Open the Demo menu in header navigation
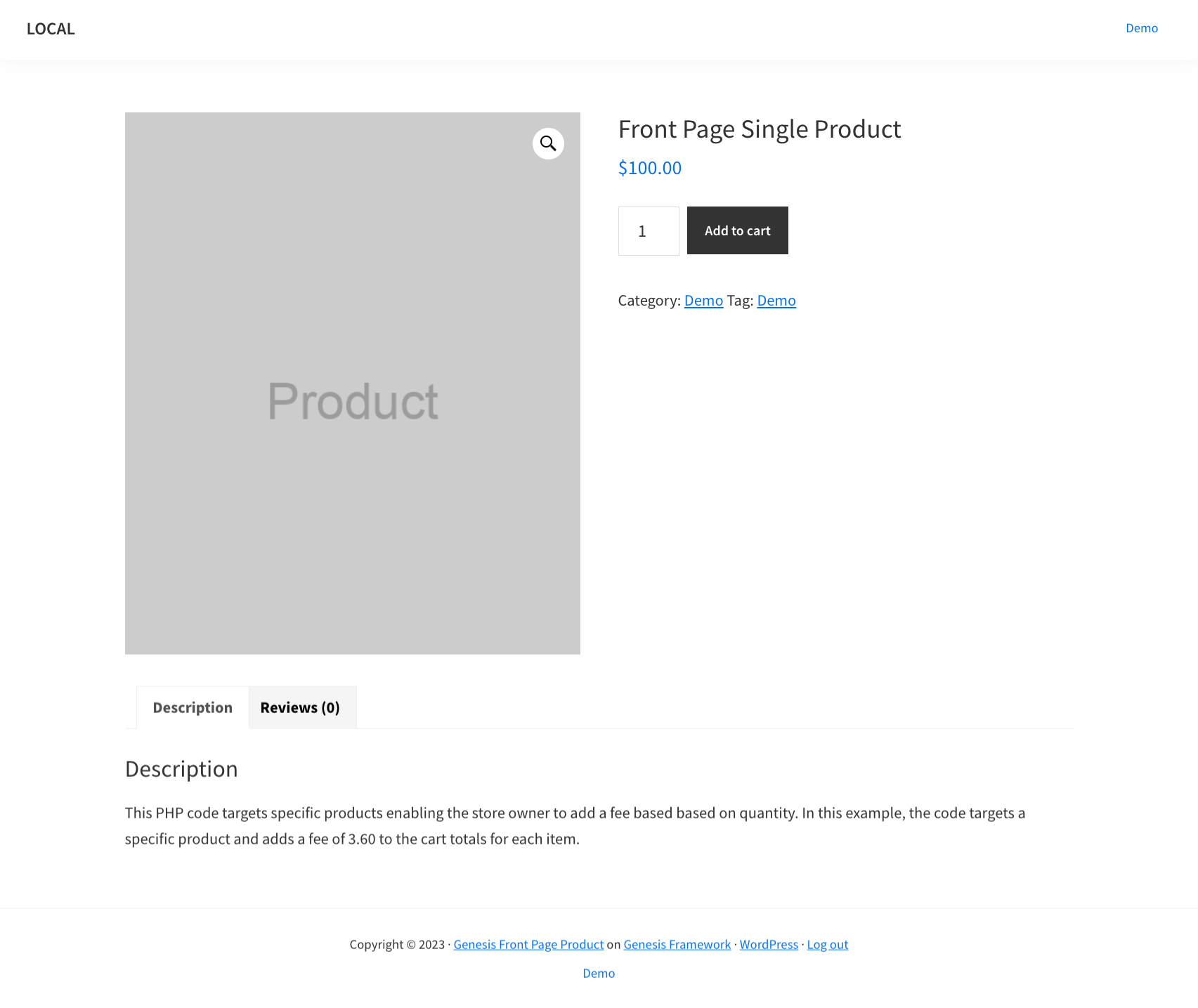This screenshot has width=1198, height=1008. pyautogui.click(x=1141, y=28)
